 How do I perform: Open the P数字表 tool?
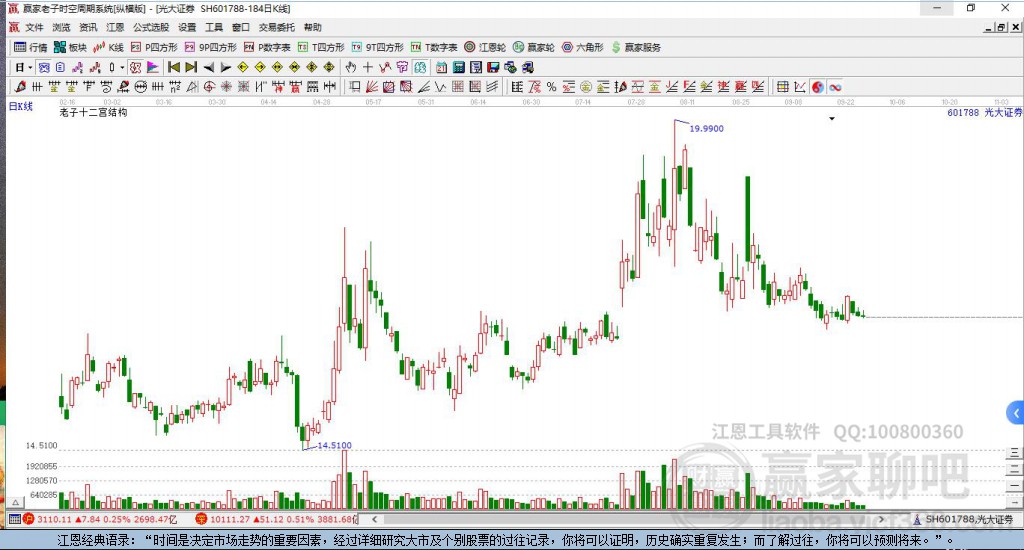(x=267, y=47)
